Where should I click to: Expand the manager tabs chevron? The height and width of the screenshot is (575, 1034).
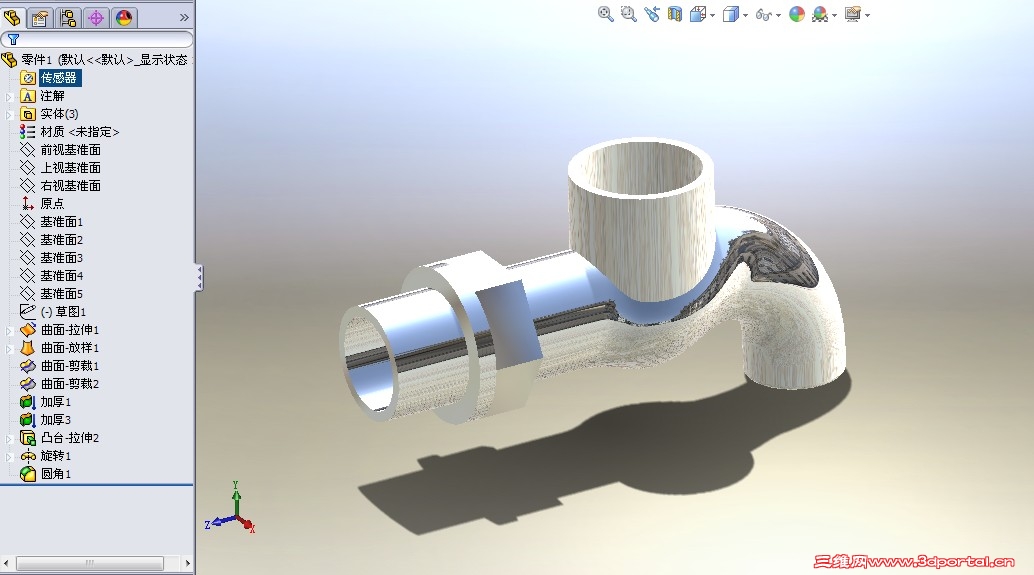[x=184, y=18]
